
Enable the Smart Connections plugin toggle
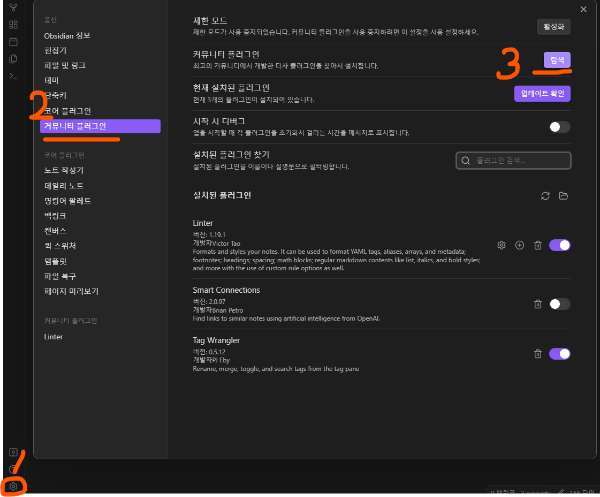(559, 304)
